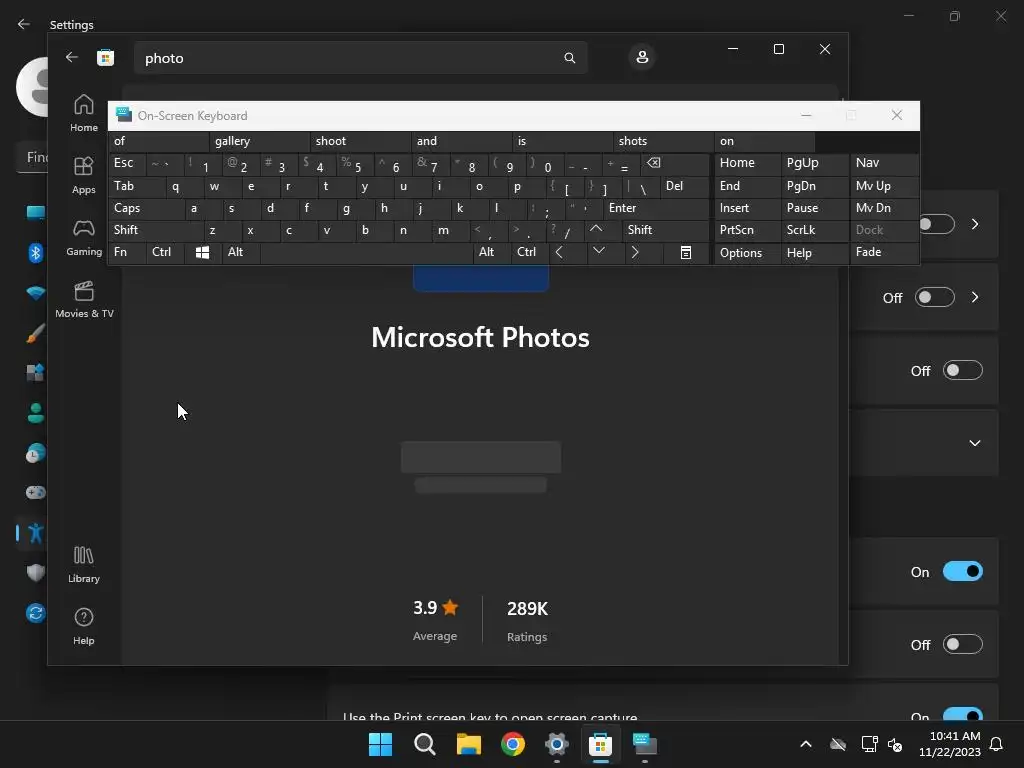Go back in Settings window
The image size is (1024, 768).
click(24, 24)
